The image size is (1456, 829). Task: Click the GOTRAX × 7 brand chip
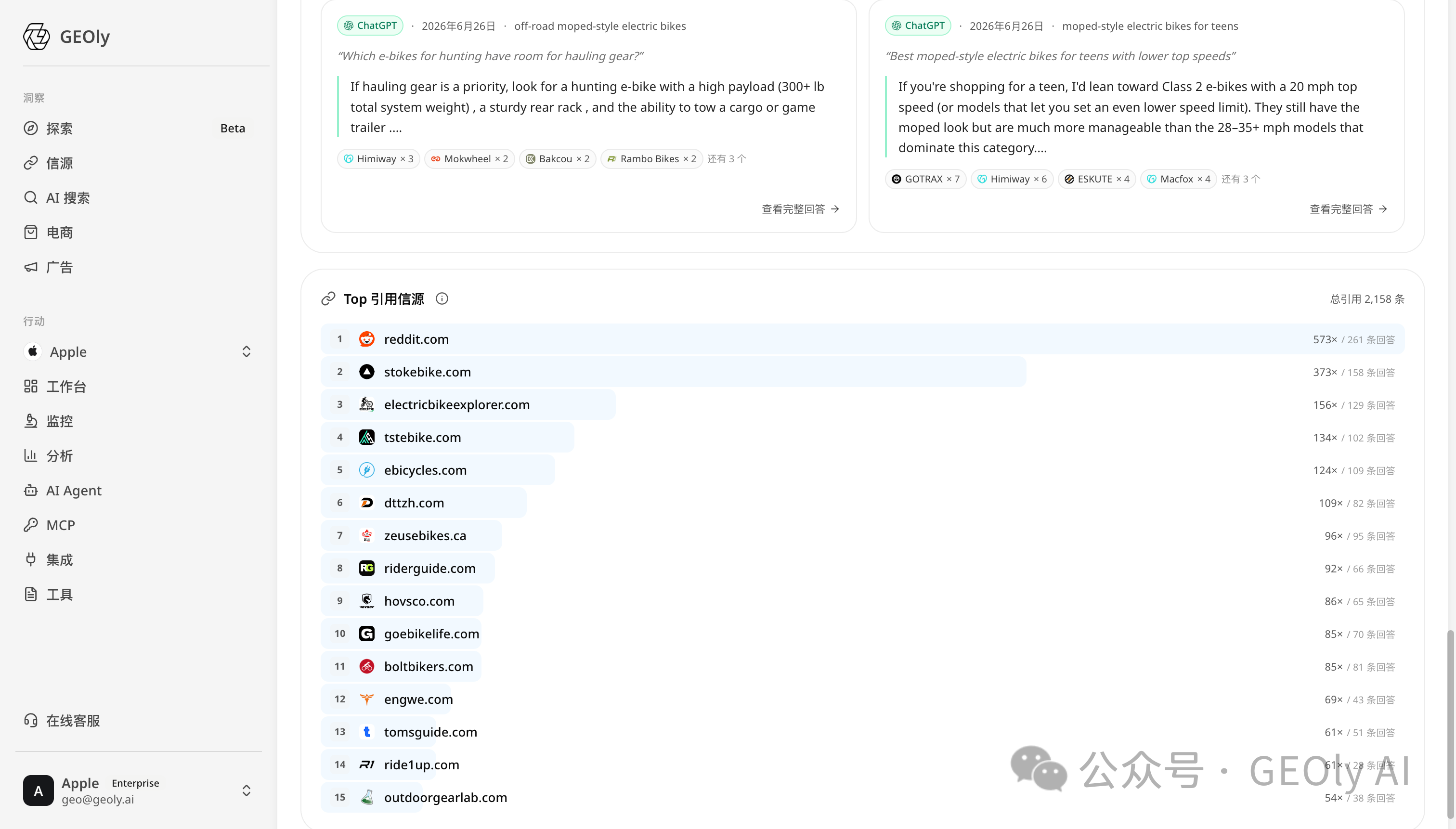click(x=926, y=179)
